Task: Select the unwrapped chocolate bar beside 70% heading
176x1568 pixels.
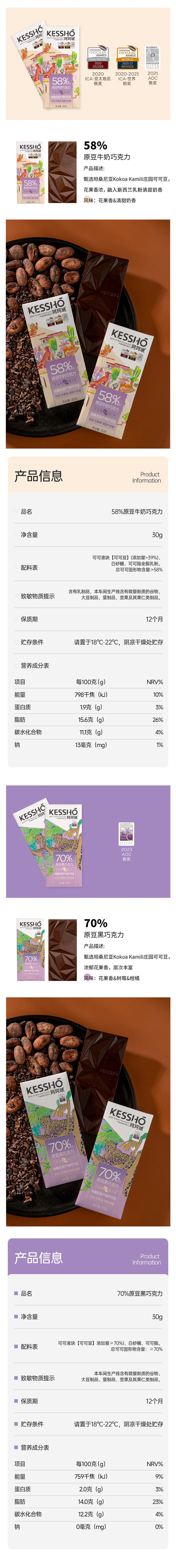Action: (x=62, y=950)
